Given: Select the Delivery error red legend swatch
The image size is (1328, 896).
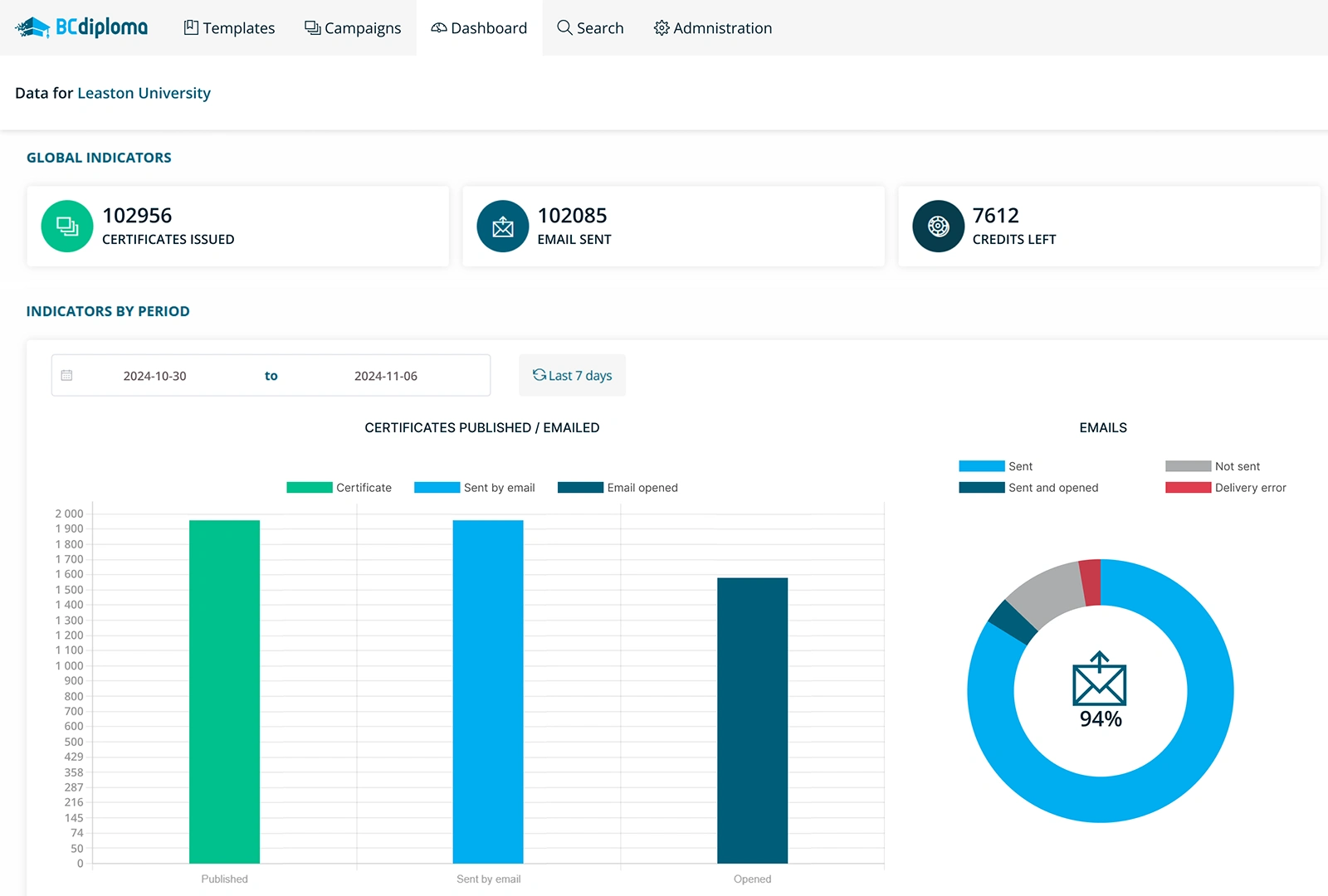Looking at the screenshot, I should [1187, 487].
